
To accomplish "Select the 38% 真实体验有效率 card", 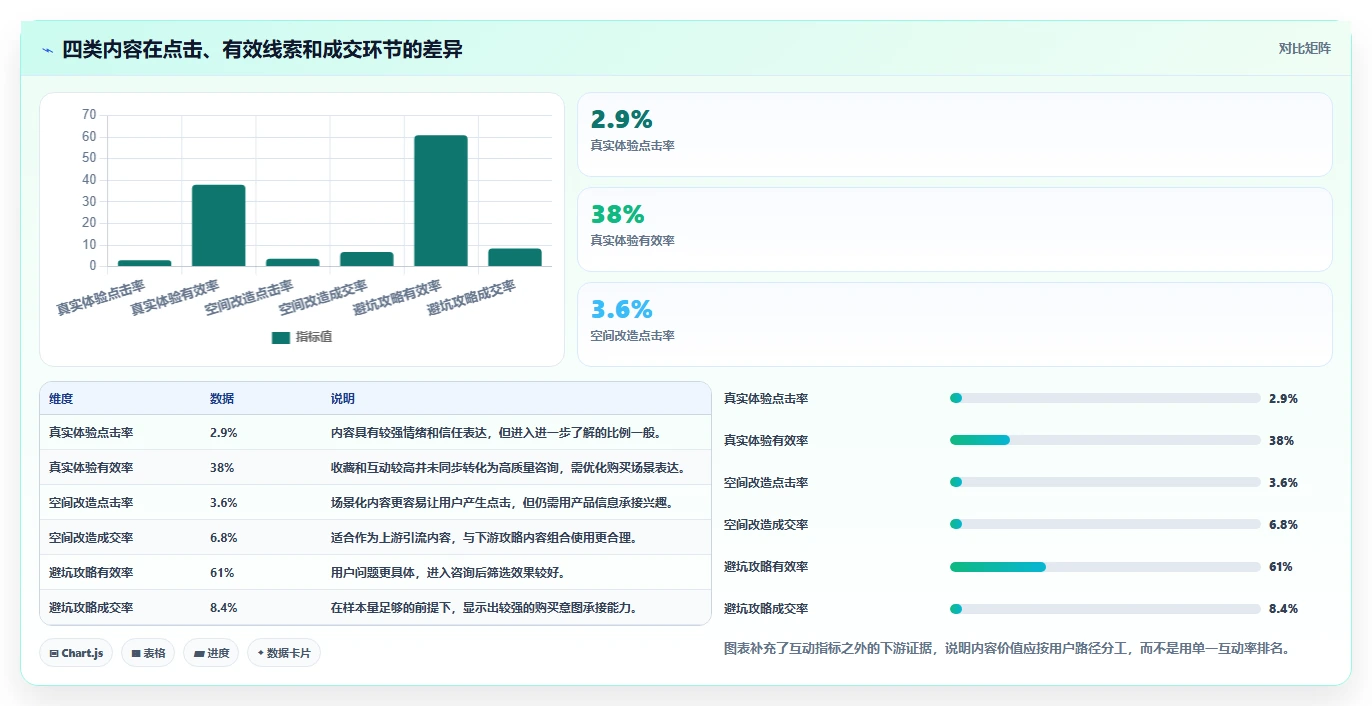I will coord(955,229).
